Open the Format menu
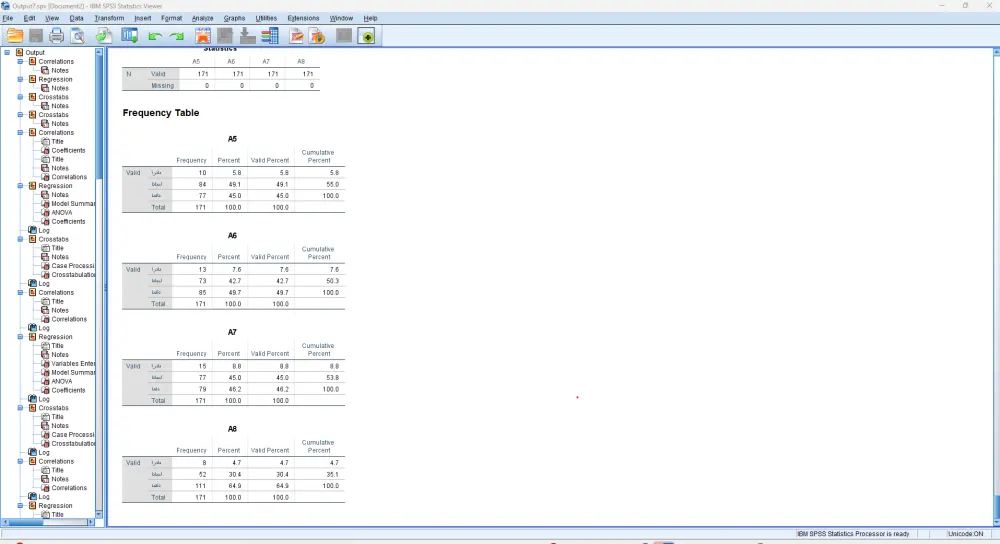 (172, 18)
